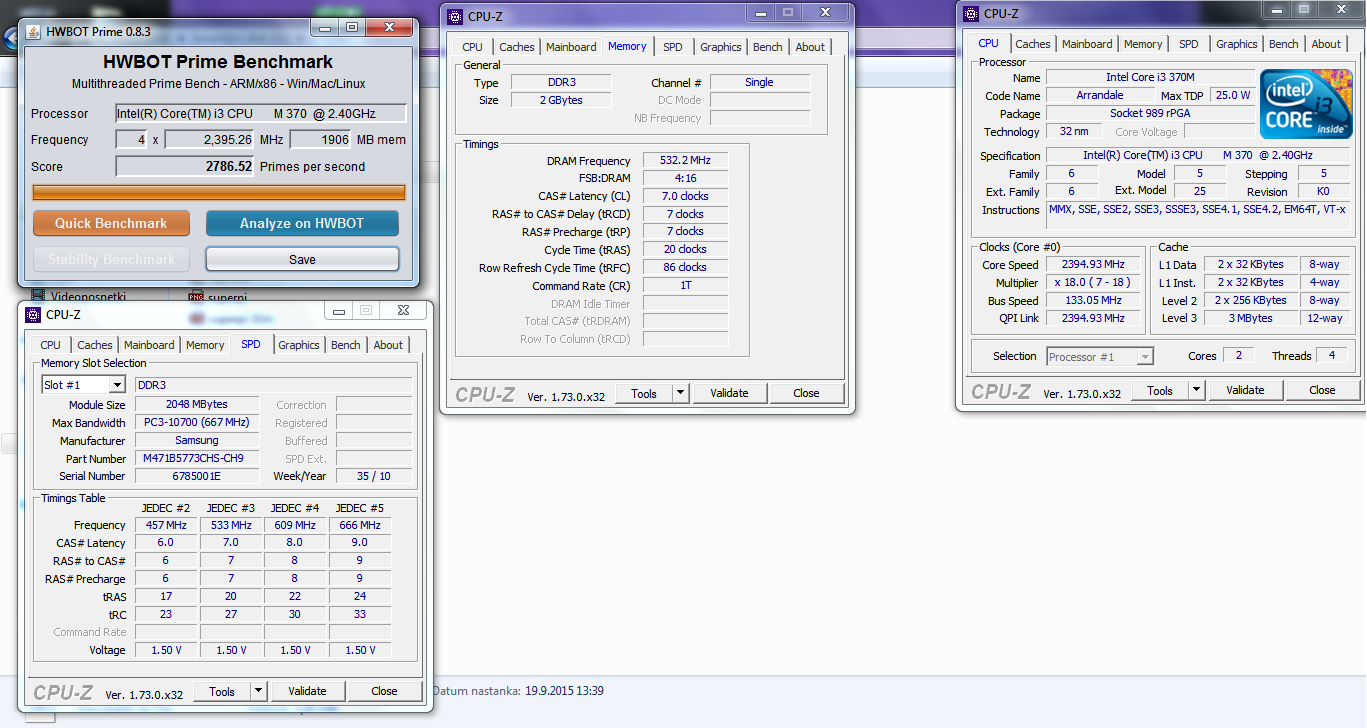Click Tools button in the CPU-Z processor window
Screen dimensions: 1367x728
(x=1160, y=390)
